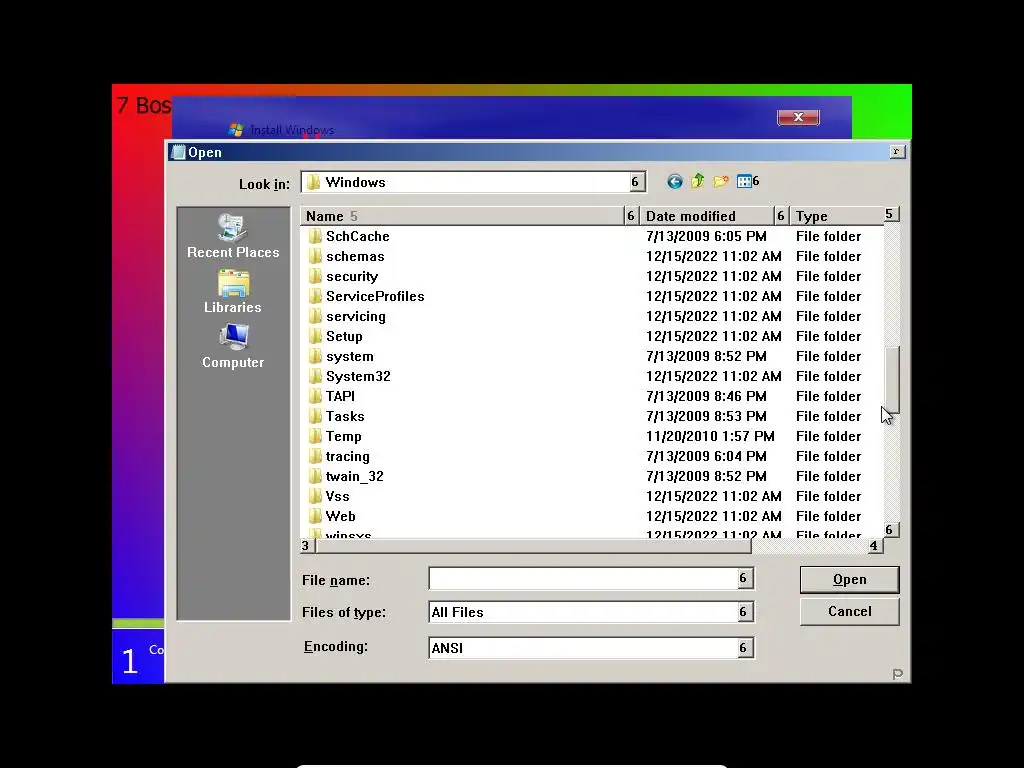The width and height of the screenshot is (1024, 768).
Task: Click the 7/13/2009 6:04 PM date cell
Action: (706, 456)
